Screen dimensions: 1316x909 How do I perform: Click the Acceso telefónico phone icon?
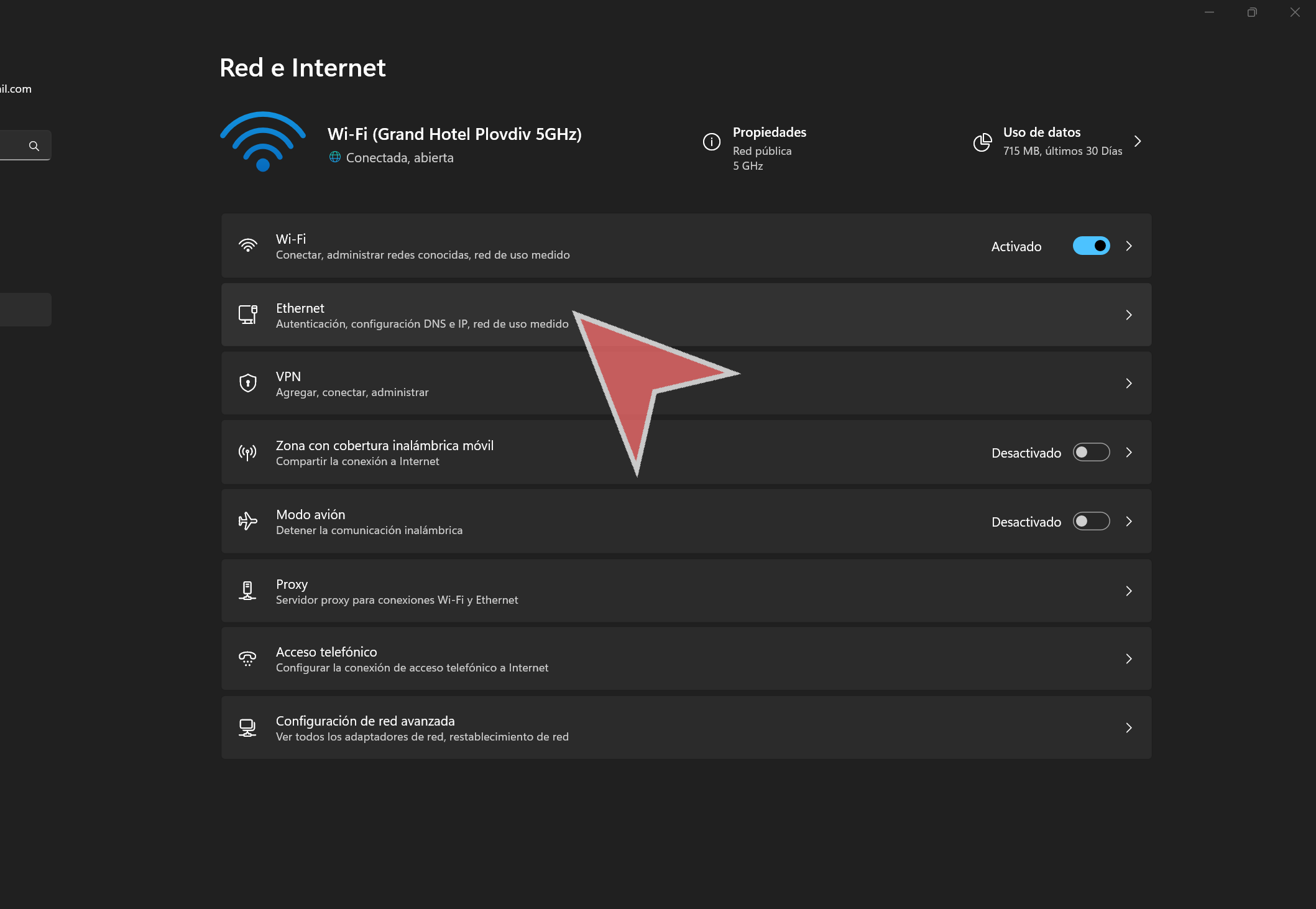point(247,658)
